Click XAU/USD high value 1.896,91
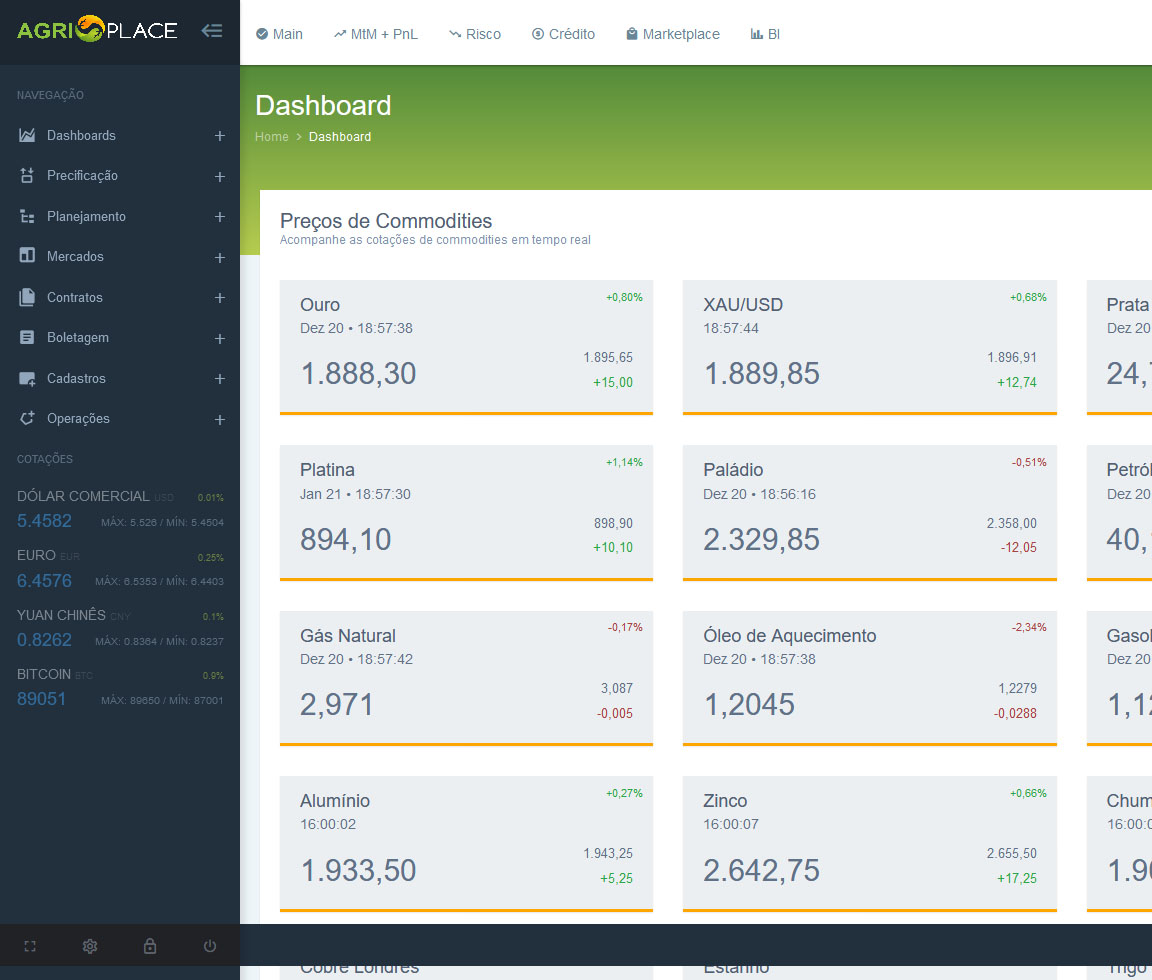 pos(1012,358)
